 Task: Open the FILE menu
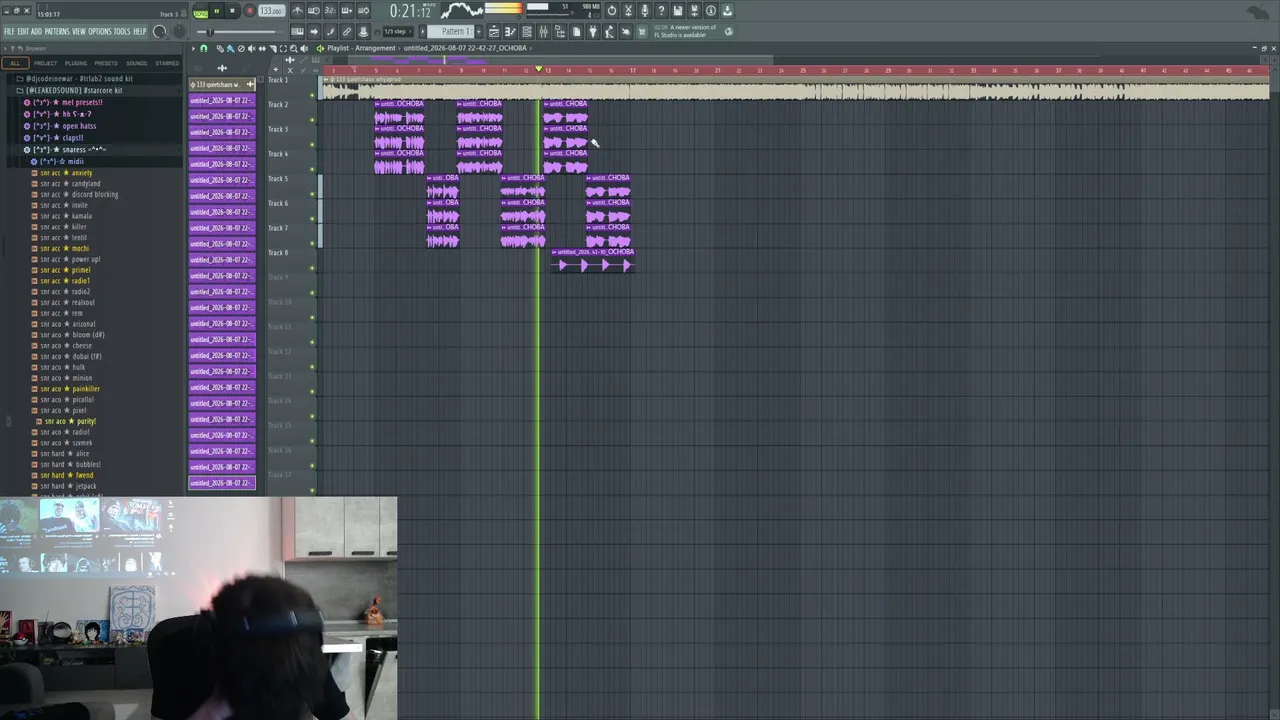tap(9, 32)
